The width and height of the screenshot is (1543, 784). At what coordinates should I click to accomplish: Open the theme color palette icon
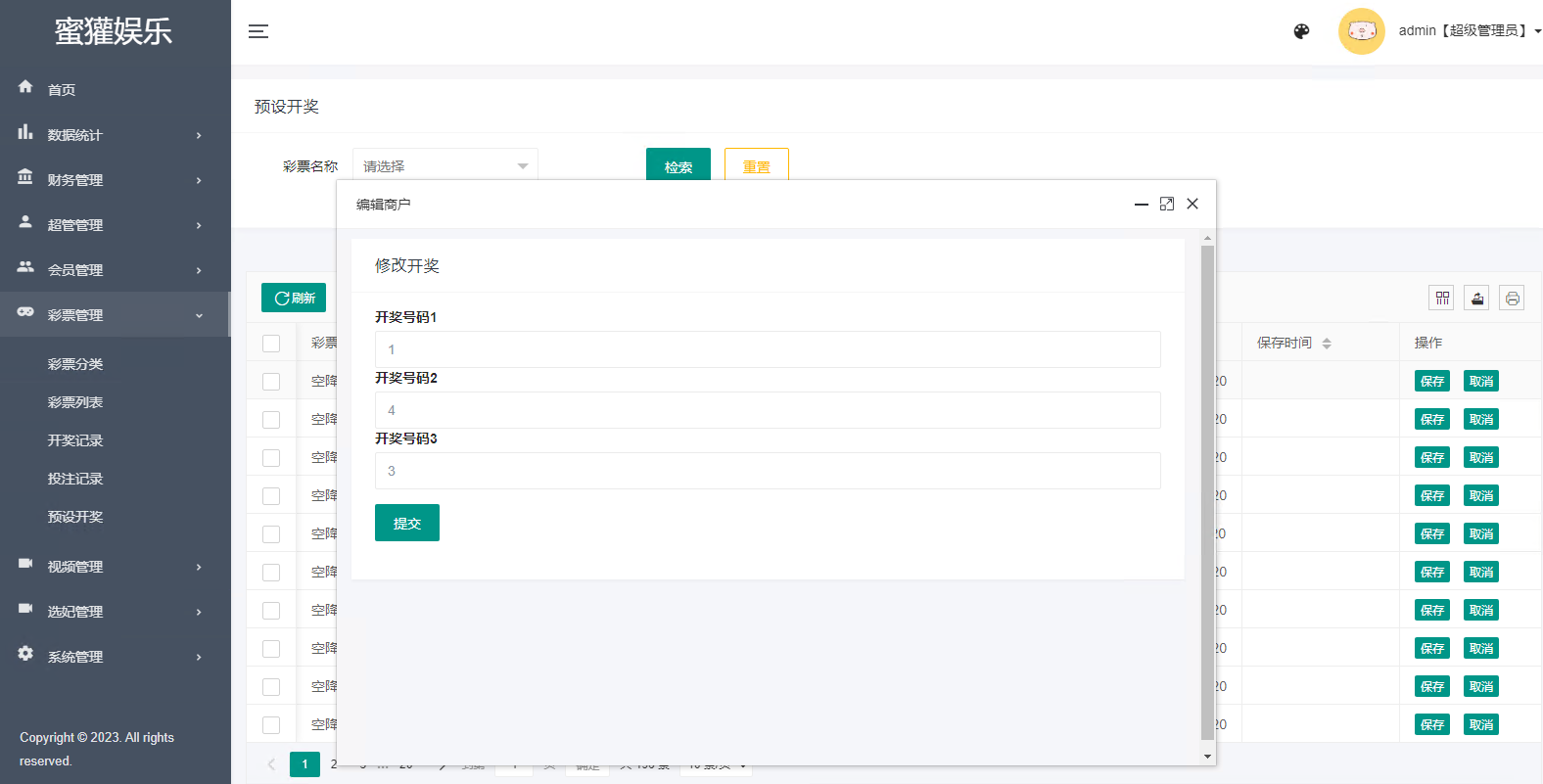1301,31
